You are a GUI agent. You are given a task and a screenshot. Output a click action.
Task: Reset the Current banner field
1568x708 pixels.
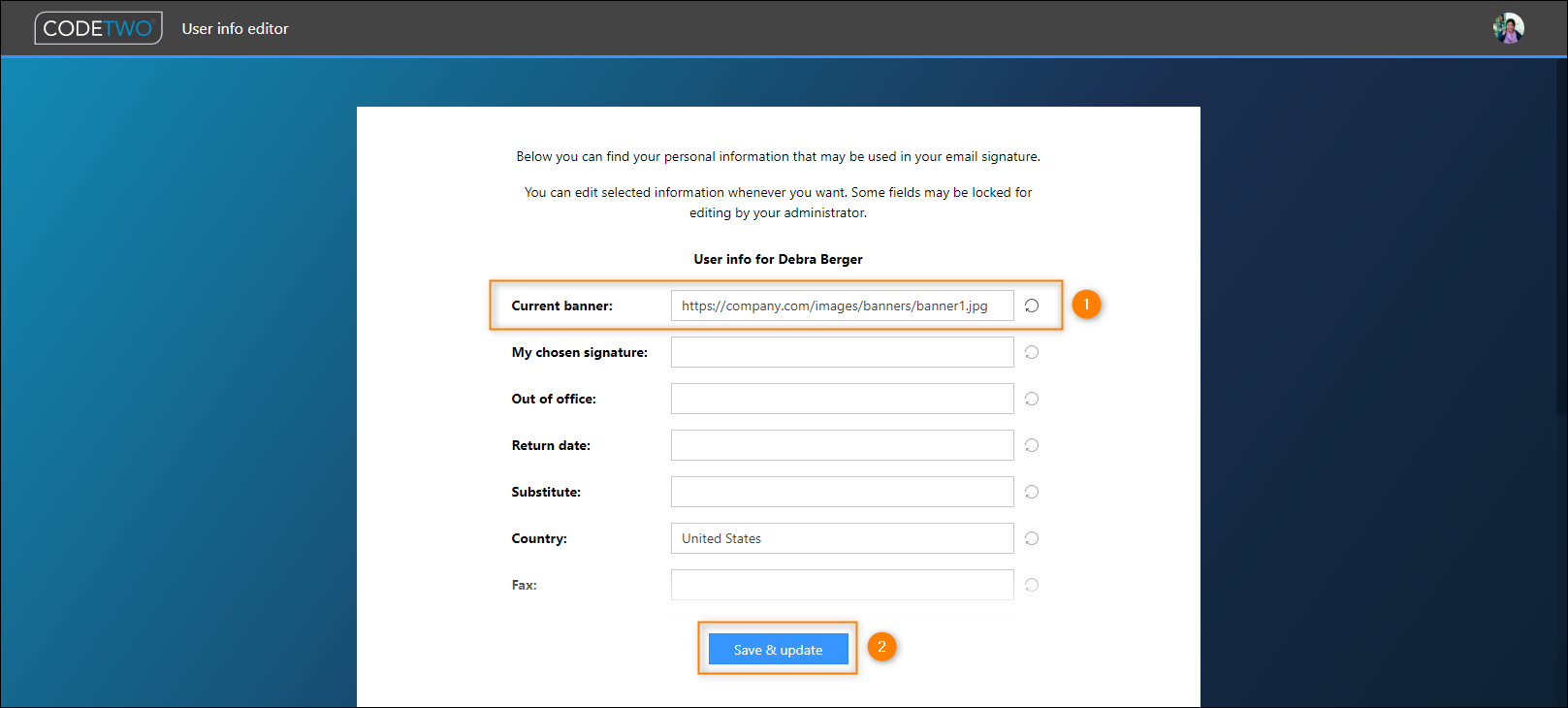click(x=1032, y=306)
